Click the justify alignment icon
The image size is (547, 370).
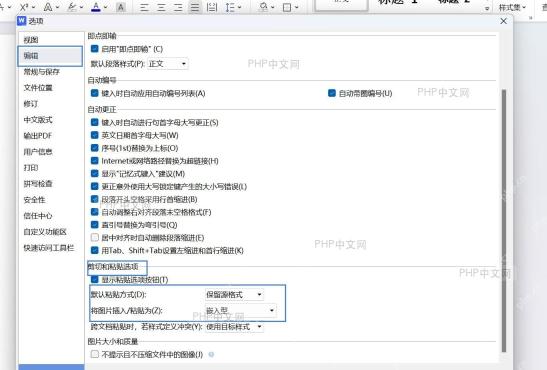pos(195,7)
